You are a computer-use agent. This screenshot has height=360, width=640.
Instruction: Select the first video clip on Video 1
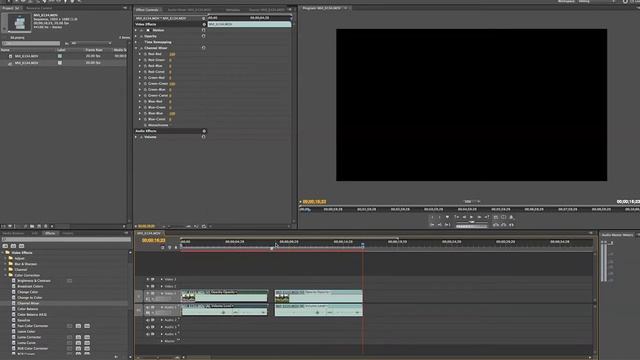[224, 296]
